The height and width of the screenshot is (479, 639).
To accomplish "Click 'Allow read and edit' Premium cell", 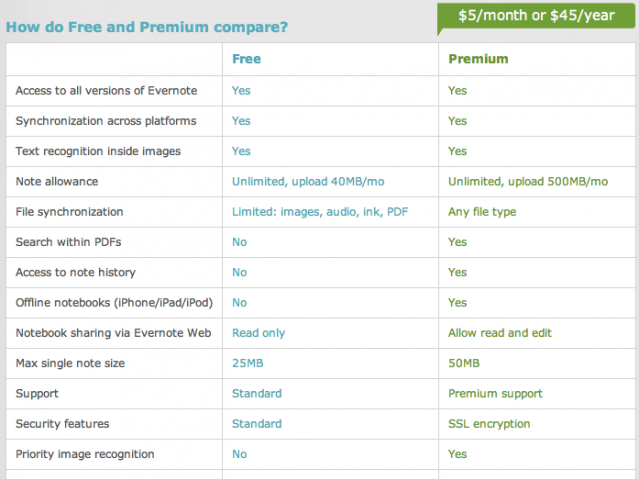I will click(500, 333).
